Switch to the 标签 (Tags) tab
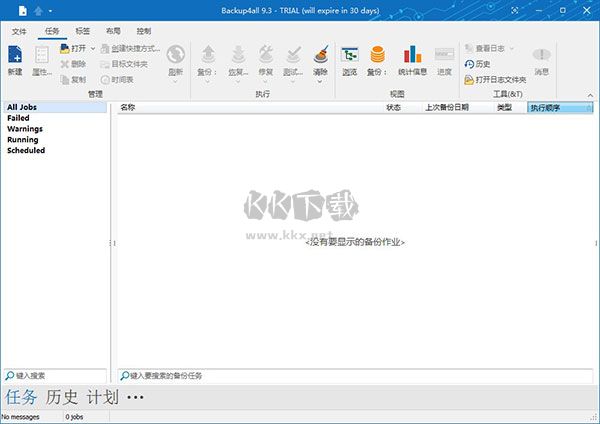 tap(83, 31)
